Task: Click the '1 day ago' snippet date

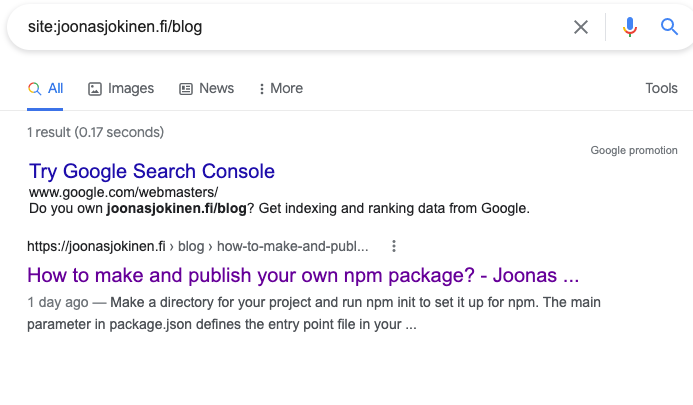Action: point(57,302)
